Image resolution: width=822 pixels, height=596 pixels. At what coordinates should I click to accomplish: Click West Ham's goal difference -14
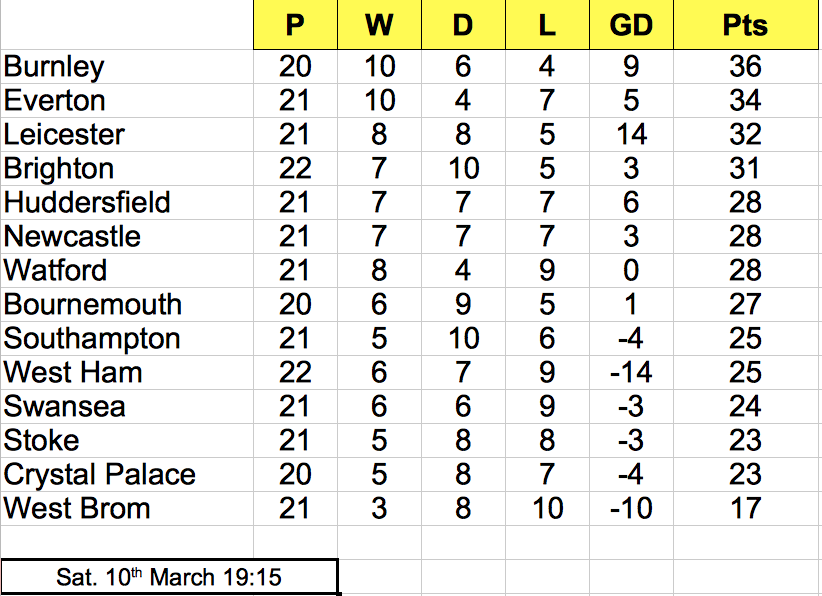tap(631, 373)
